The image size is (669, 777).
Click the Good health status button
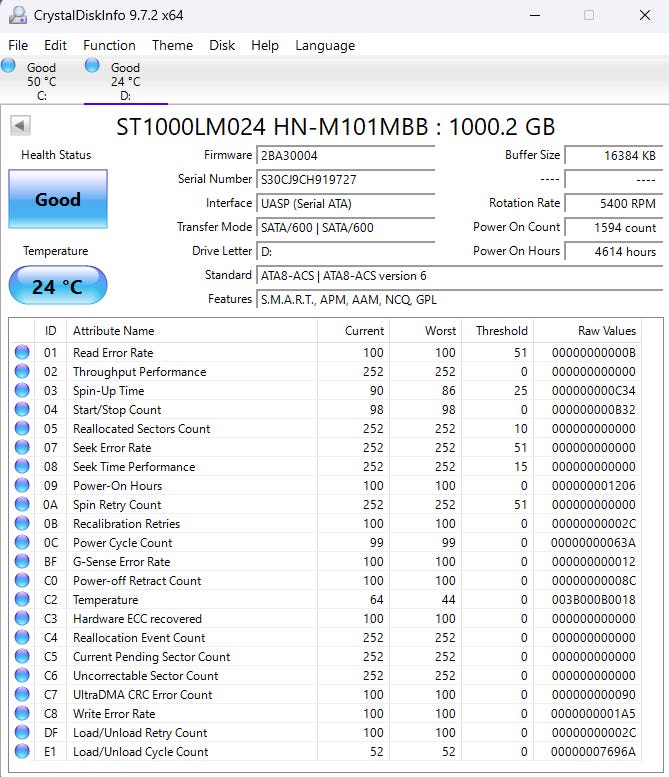pyautogui.click(x=58, y=199)
